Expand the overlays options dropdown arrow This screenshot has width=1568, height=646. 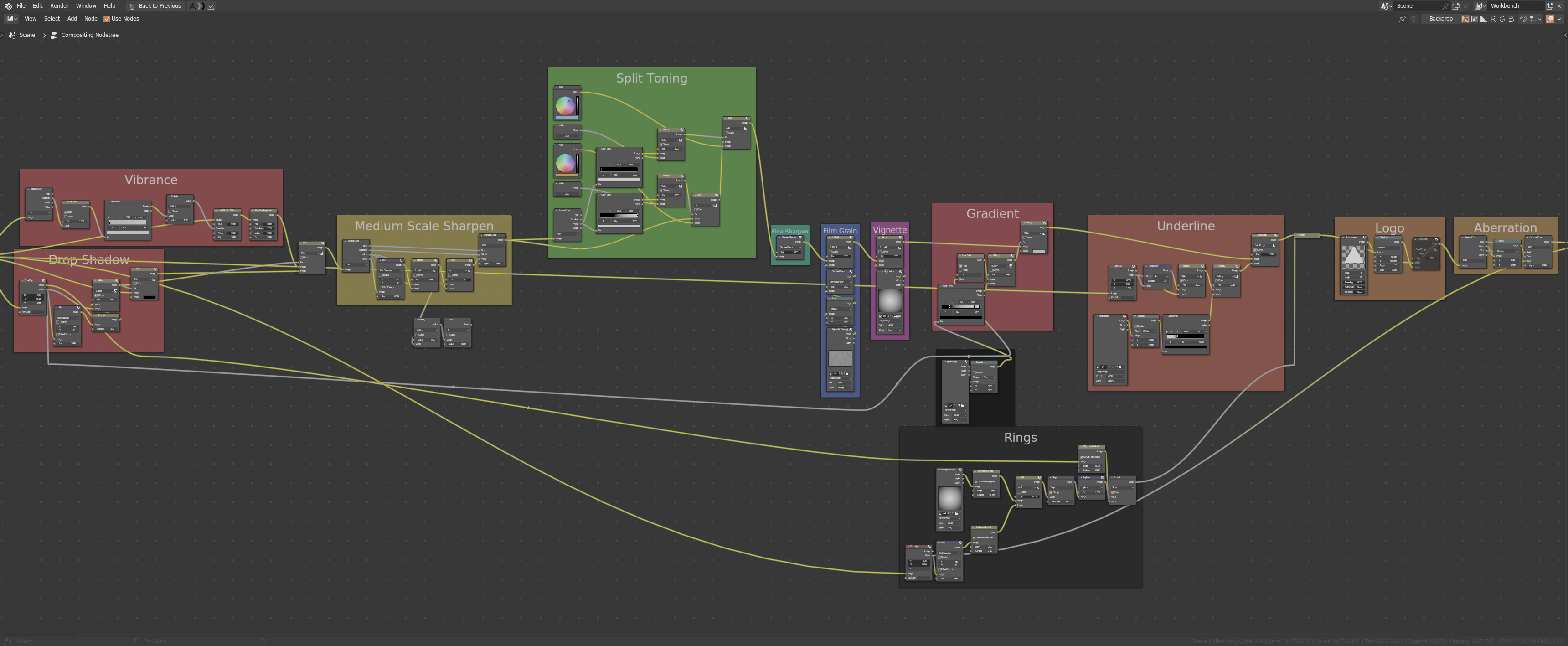(x=1559, y=19)
